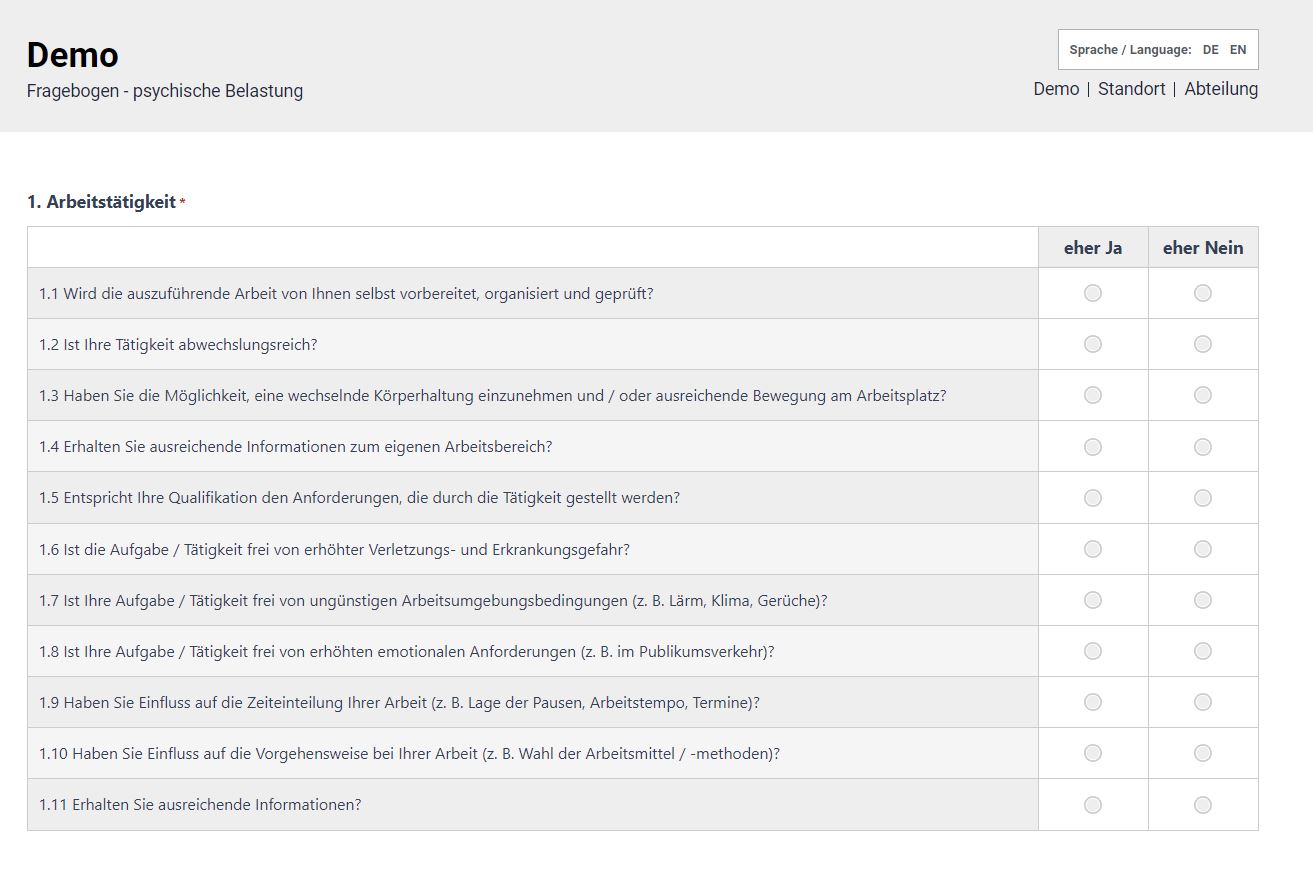Choose 'eher Nein' for 1.8 emotionale Anforderungen

[1203, 651]
